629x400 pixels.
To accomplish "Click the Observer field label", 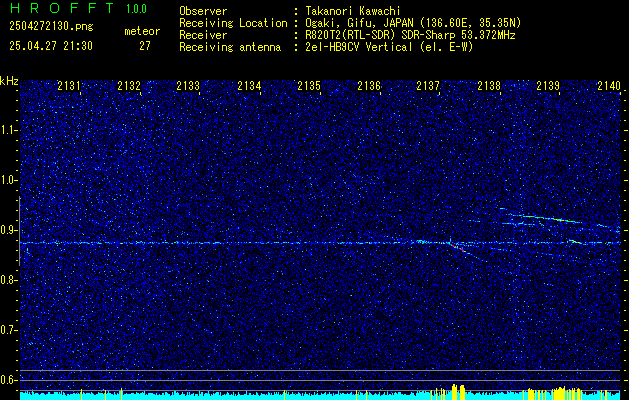I will 203,11.
